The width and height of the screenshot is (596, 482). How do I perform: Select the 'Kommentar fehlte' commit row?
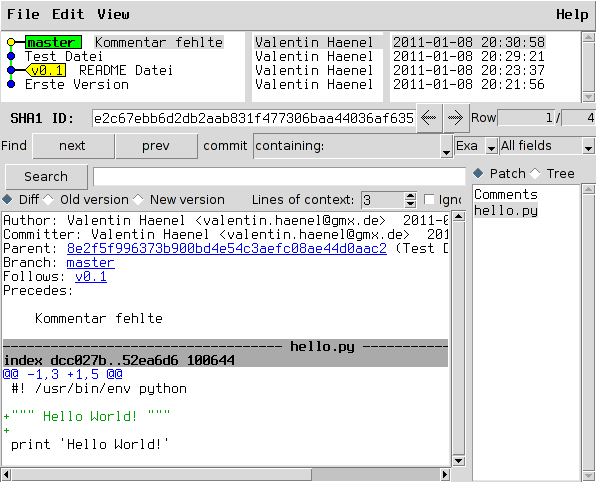tap(159, 42)
